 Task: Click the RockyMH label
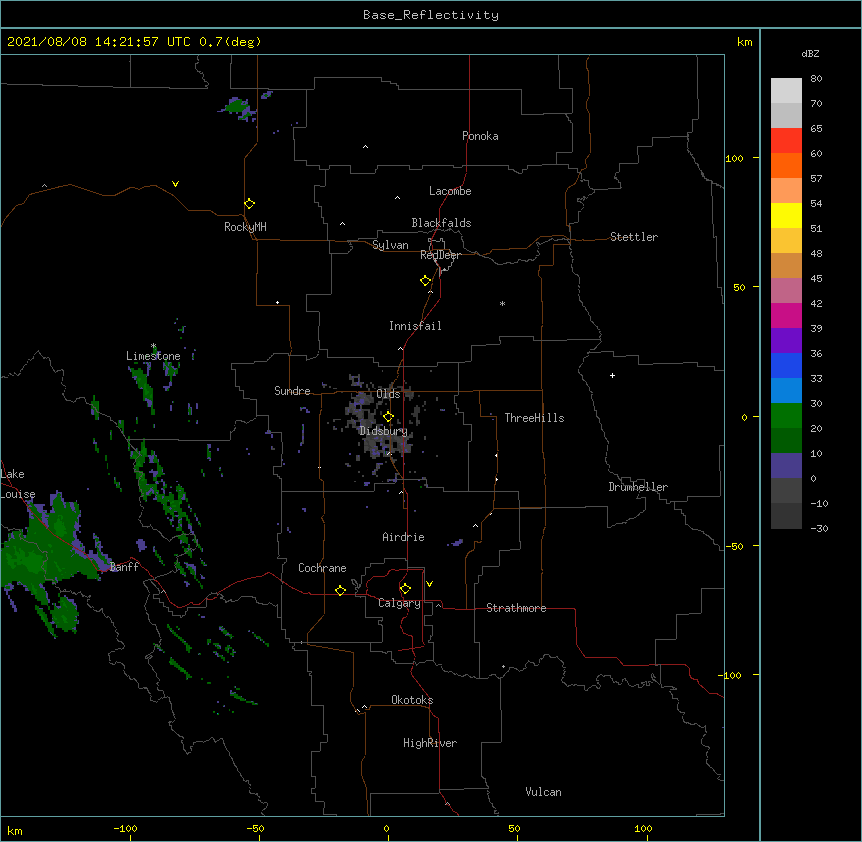point(245,227)
